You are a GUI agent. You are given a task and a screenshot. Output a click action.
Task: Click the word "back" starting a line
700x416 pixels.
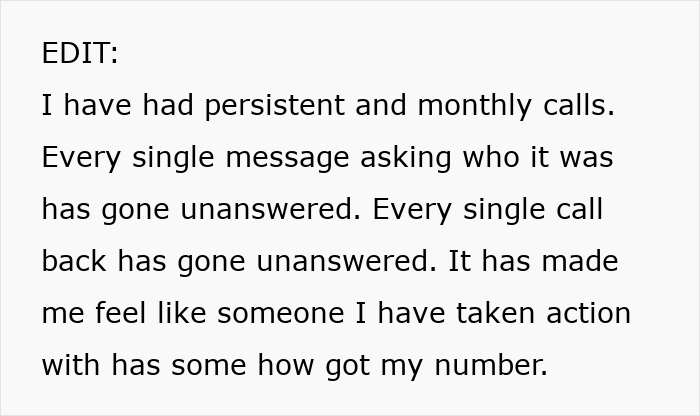pos(73,262)
